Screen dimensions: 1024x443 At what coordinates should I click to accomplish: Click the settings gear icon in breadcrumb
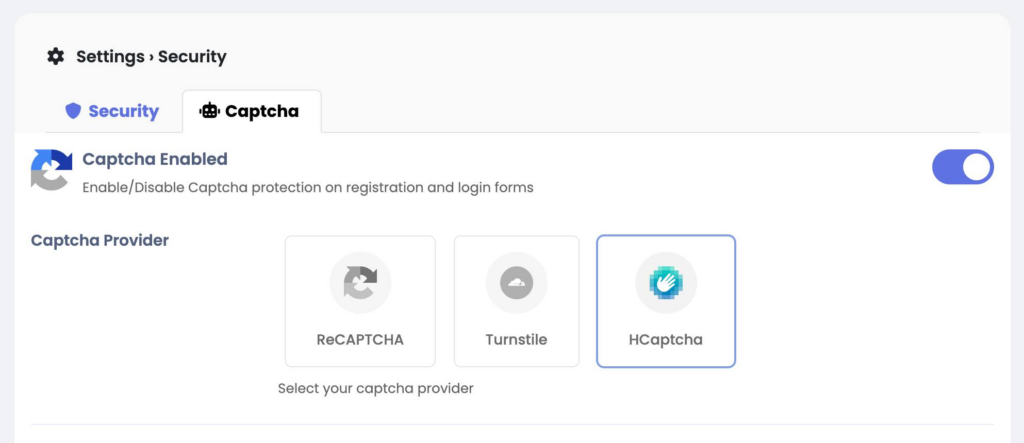(x=56, y=56)
